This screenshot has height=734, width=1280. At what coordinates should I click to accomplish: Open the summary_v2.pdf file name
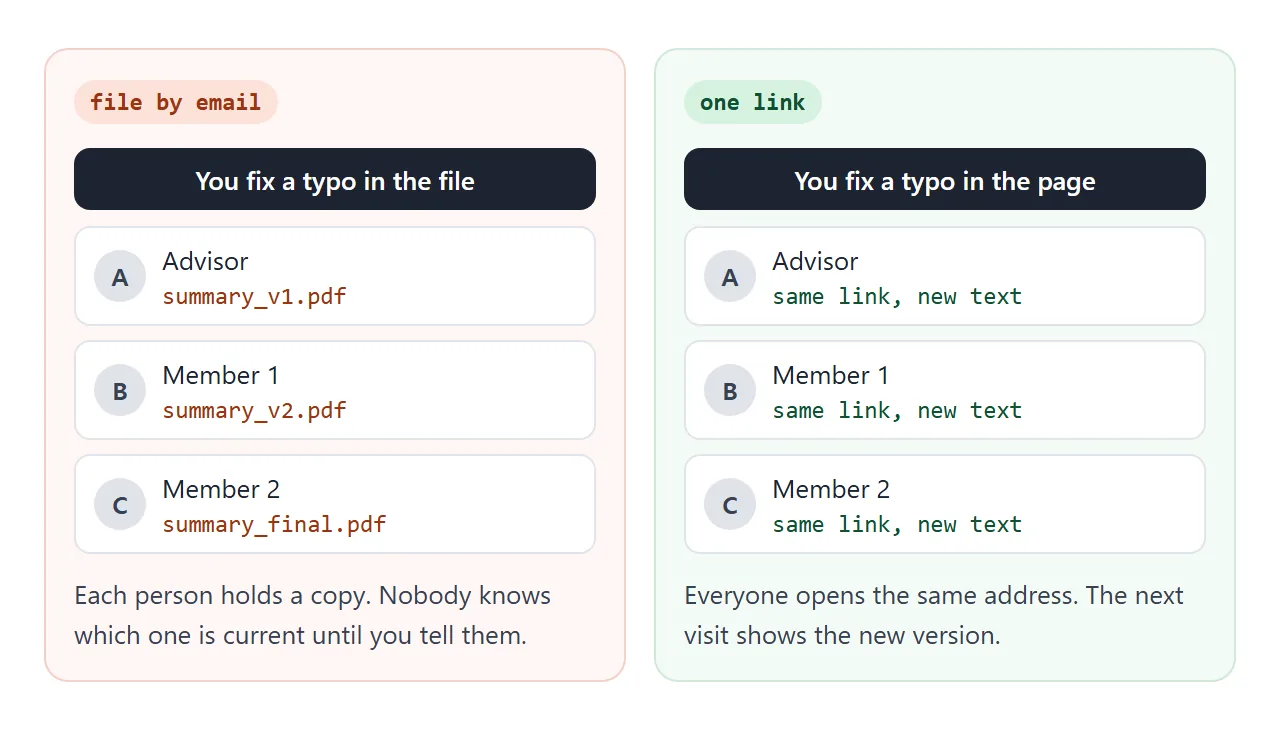(255, 411)
